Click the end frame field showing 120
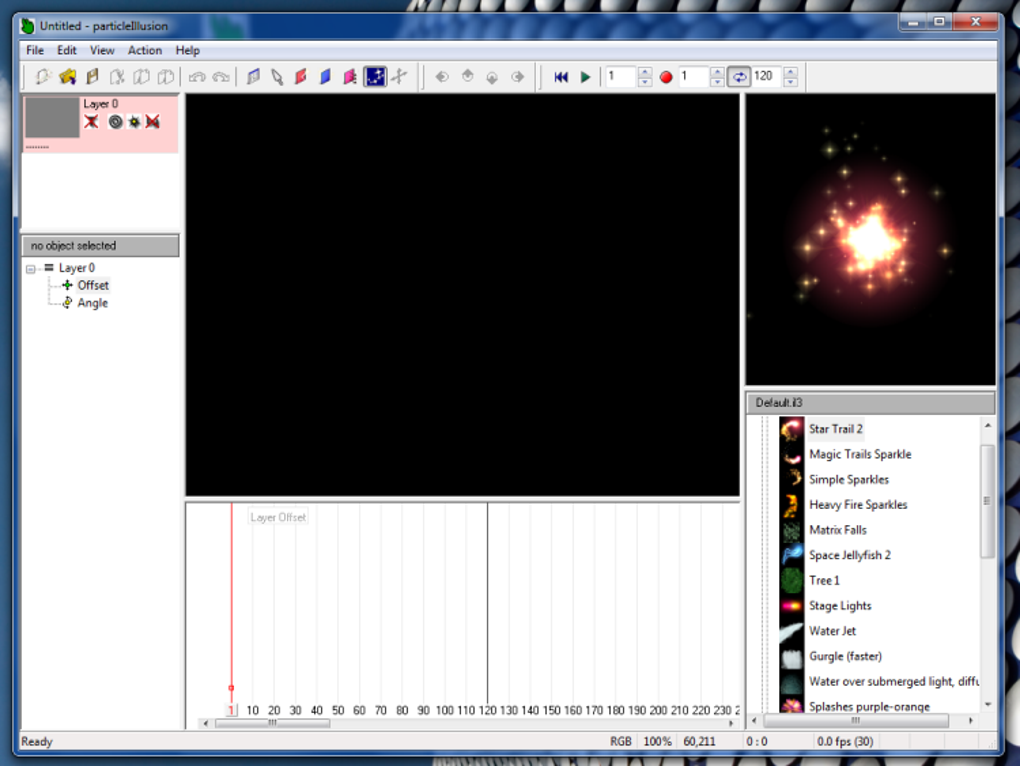The width and height of the screenshot is (1020, 766). pyautogui.click(x=767, y=77)
